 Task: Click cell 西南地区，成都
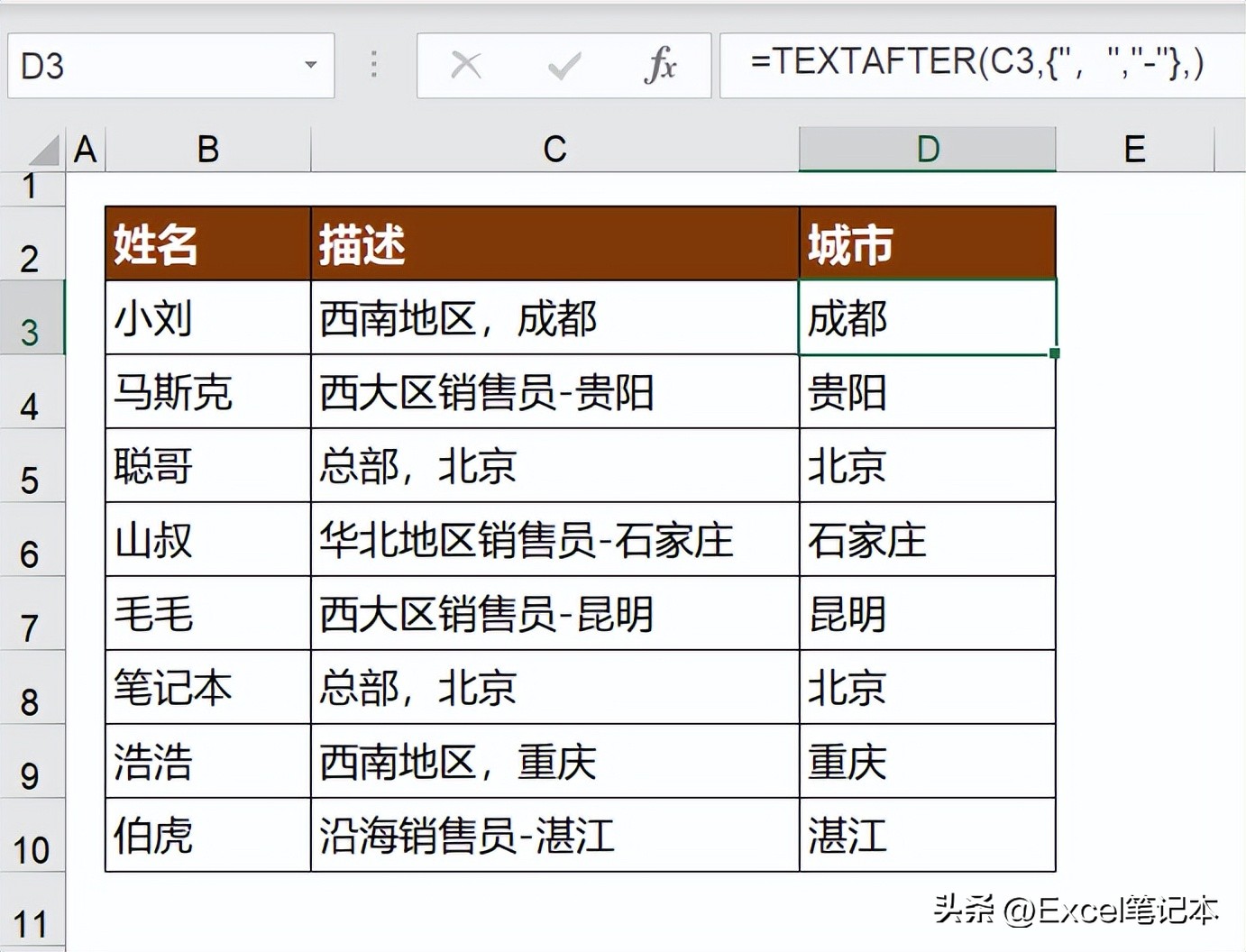(554, 317)
